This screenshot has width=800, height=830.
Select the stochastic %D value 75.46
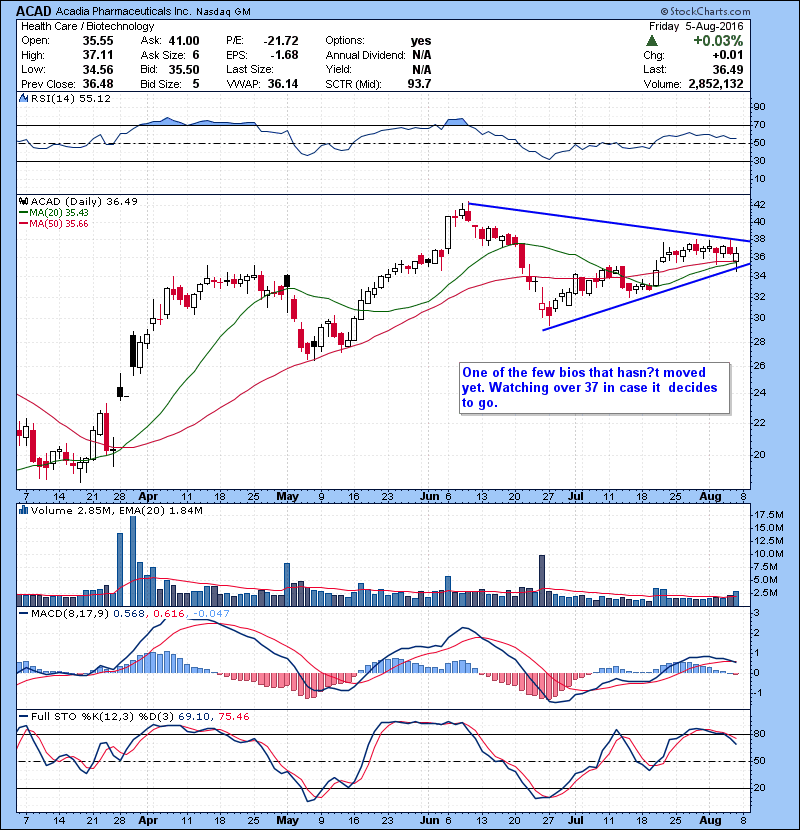233,717
